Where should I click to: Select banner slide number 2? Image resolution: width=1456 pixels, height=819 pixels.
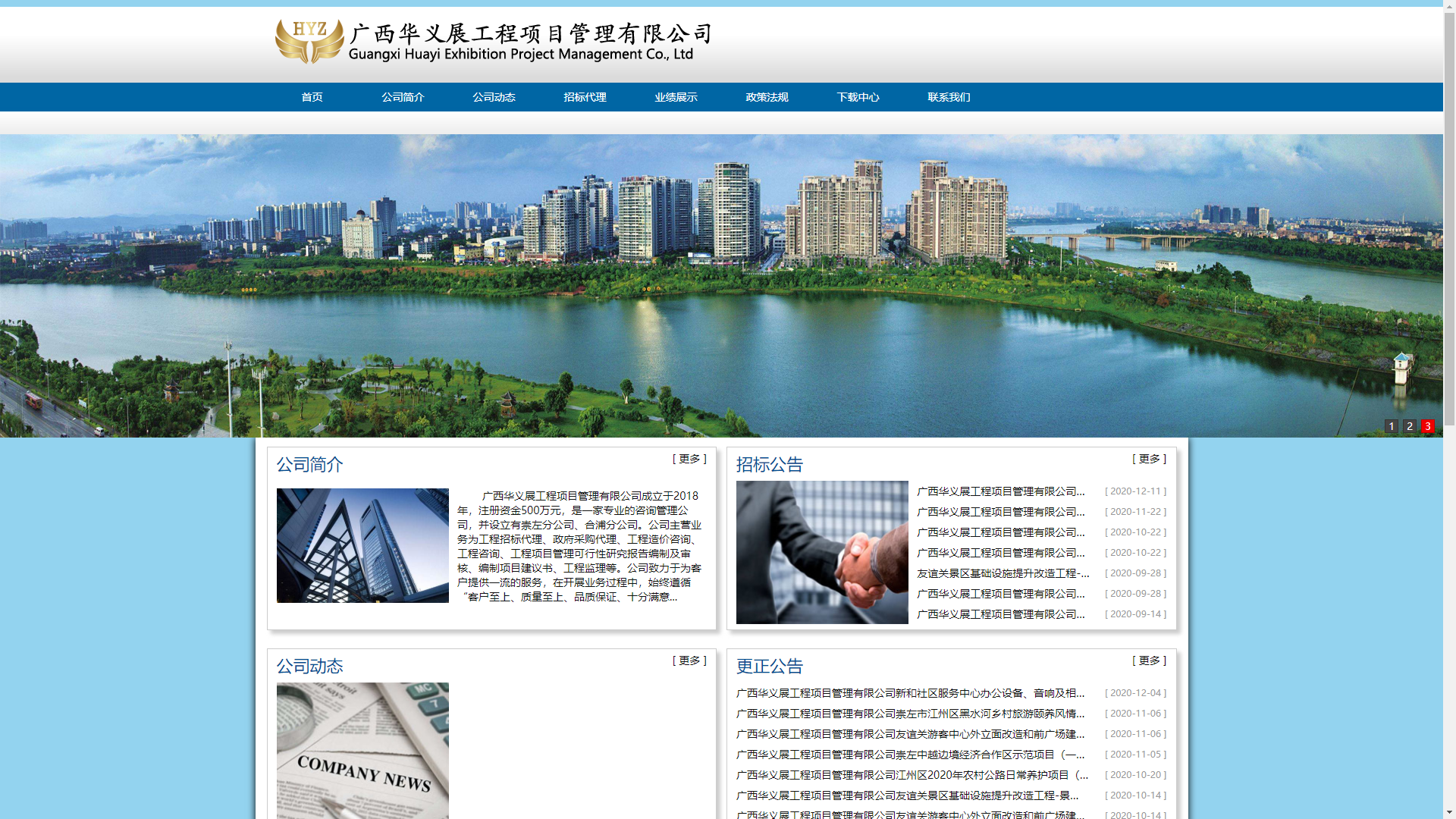click(x=1410, y=426)
